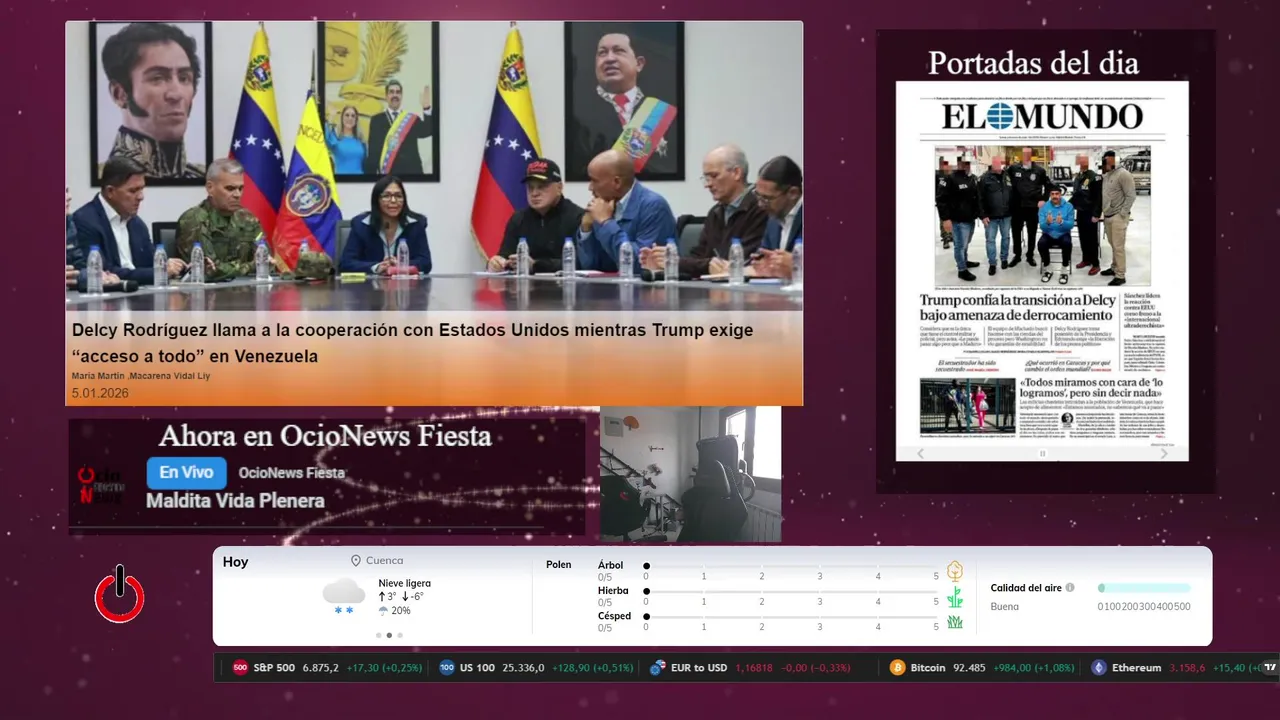
Task: Click the S&P 500 price 6.875,2
Action: pos(320,668)
